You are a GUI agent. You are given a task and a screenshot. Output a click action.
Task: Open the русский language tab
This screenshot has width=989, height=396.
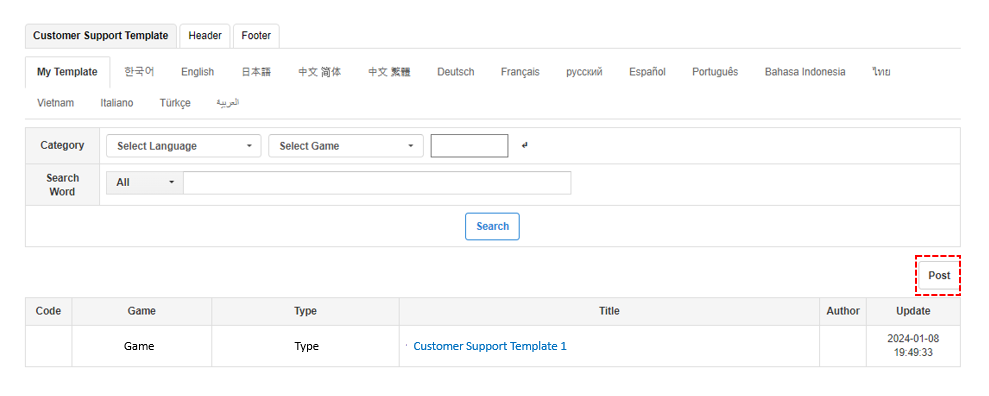point(584,72)
